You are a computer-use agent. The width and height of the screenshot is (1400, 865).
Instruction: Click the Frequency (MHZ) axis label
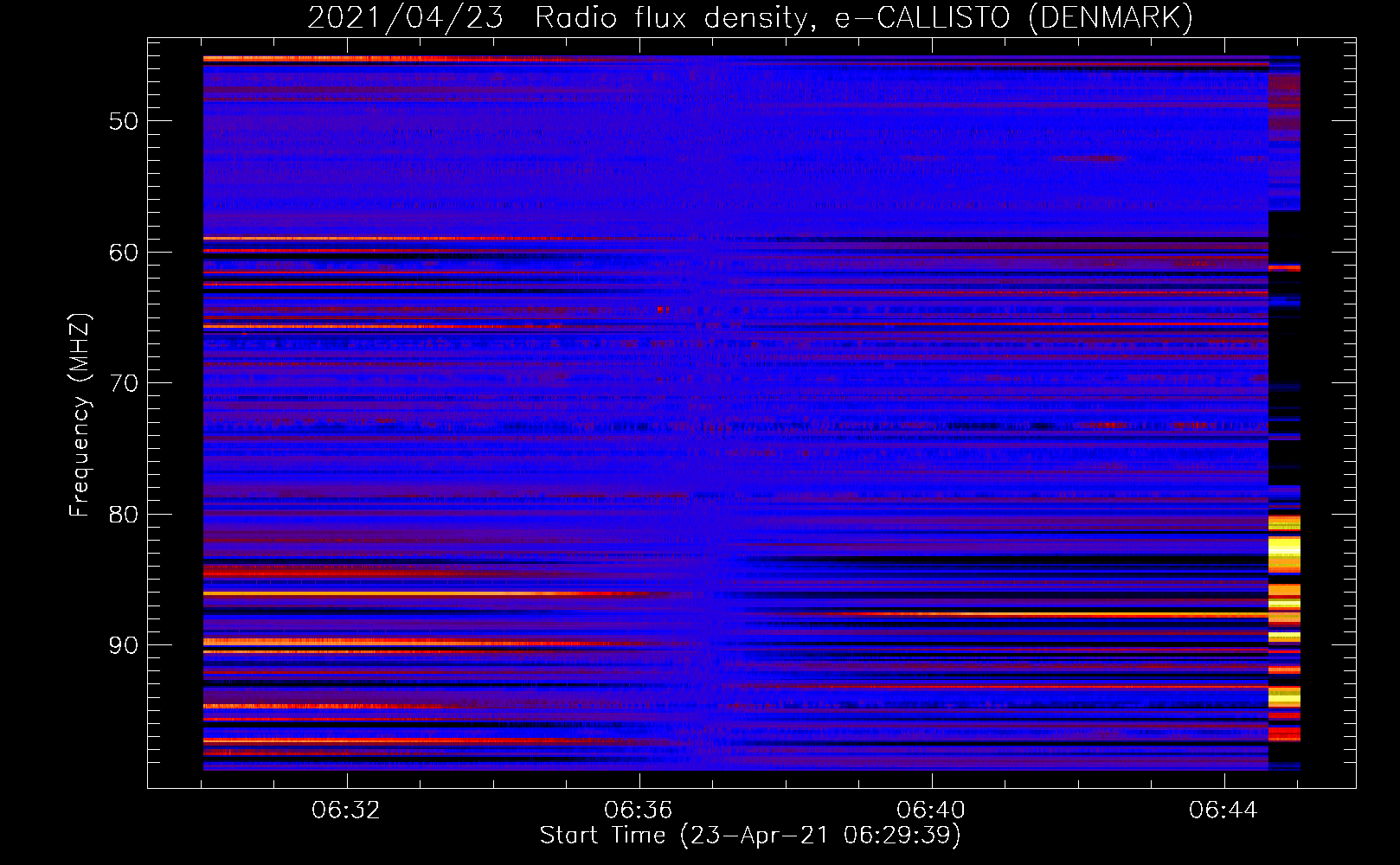pyautogui.click(x=80, y=414)
